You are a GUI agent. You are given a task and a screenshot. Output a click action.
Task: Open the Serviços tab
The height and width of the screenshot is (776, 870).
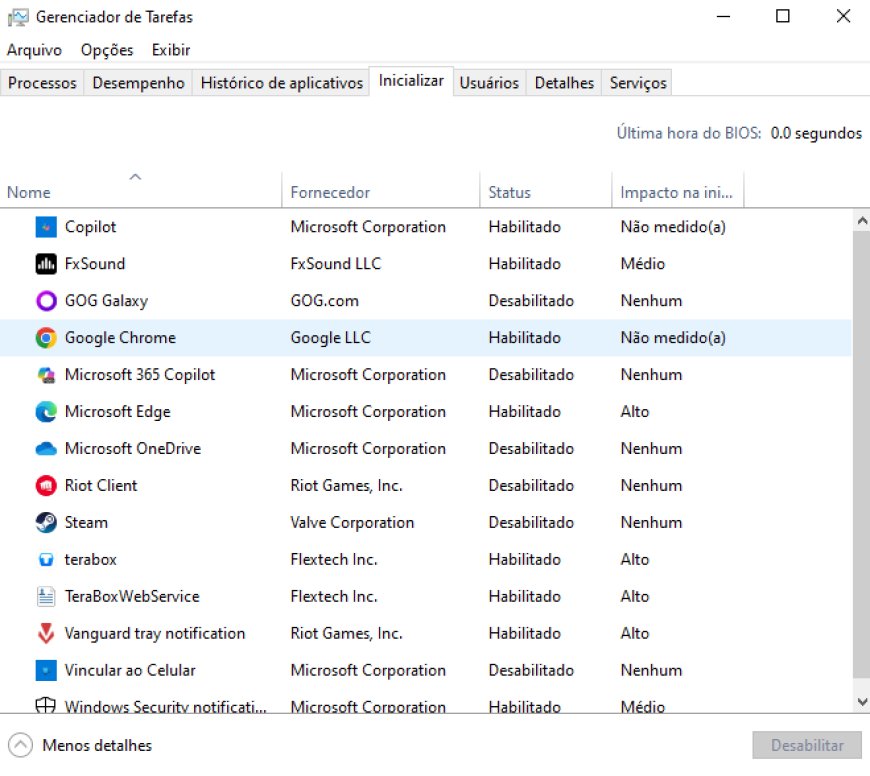[638, 83]
